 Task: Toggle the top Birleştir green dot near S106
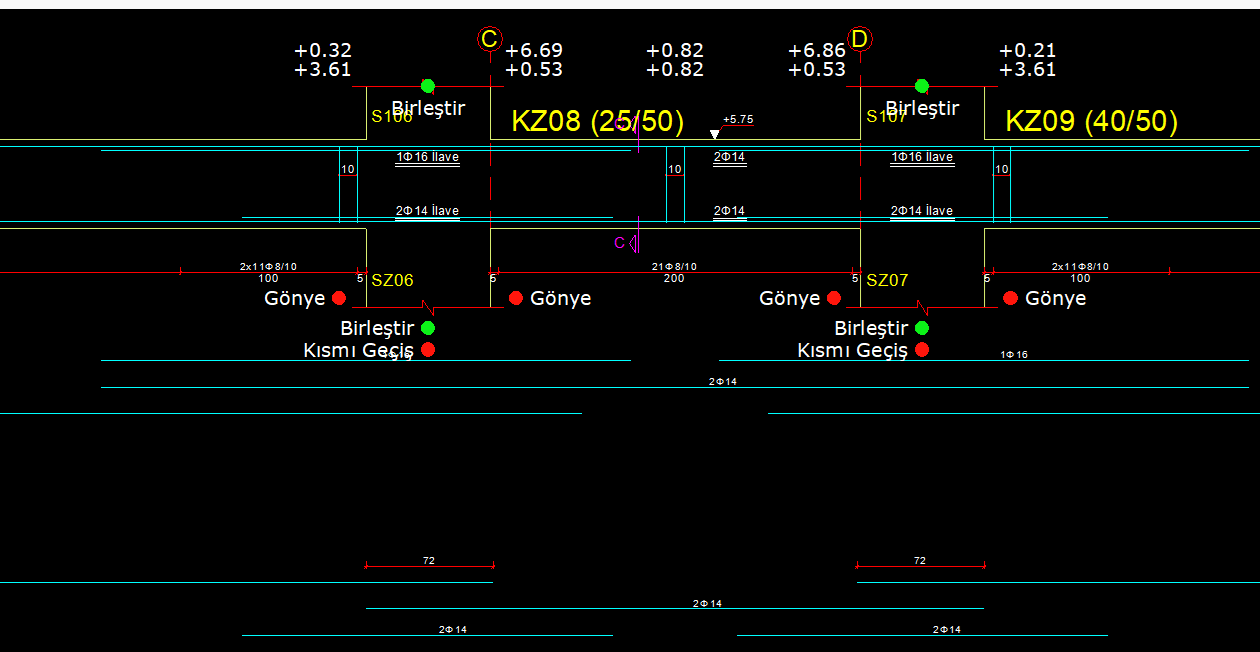428,86
